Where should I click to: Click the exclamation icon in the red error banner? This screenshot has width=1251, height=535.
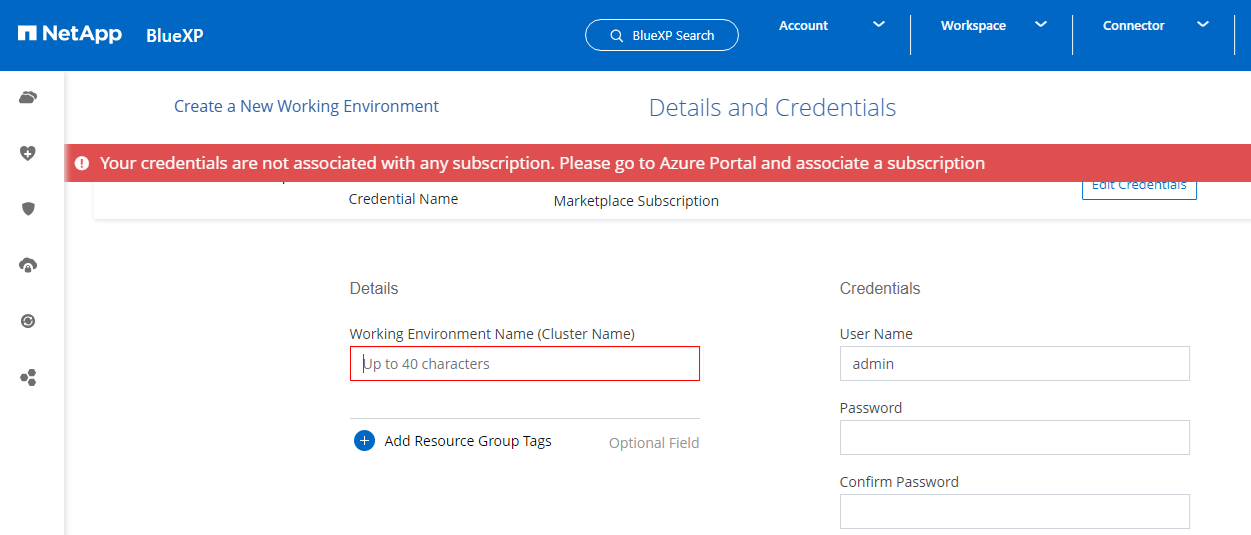pyautogui.click(x=81, y=163)
